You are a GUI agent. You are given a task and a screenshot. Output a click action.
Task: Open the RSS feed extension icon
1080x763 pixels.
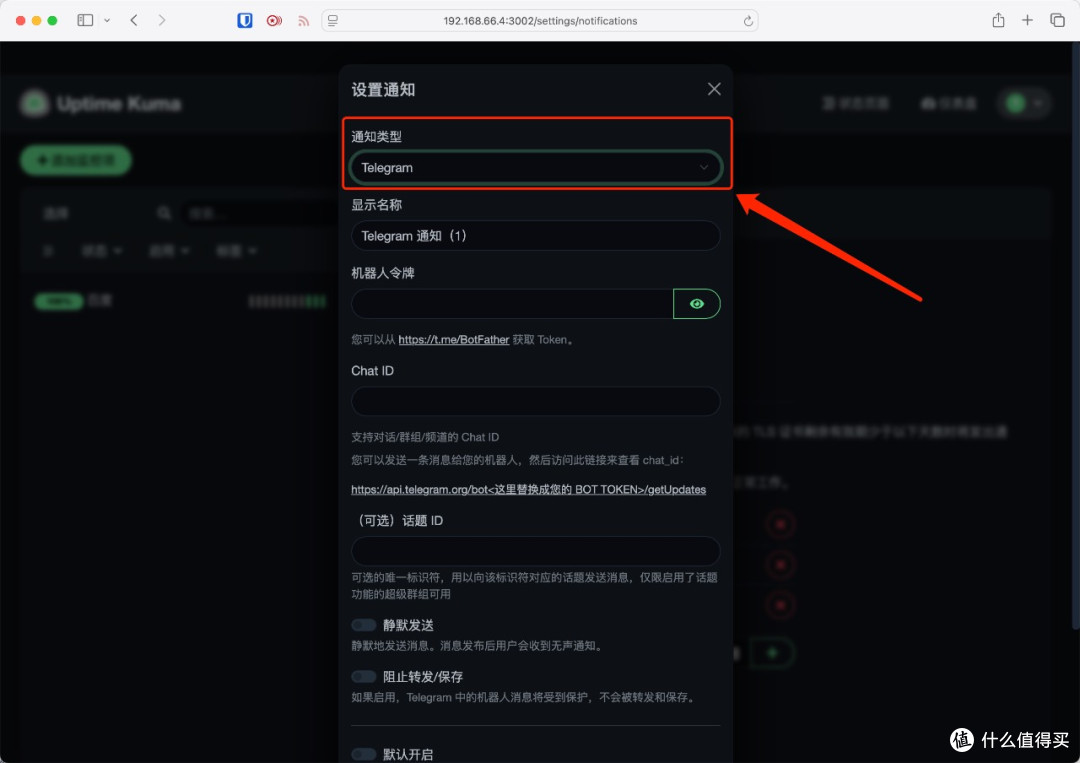pos(303,21)
